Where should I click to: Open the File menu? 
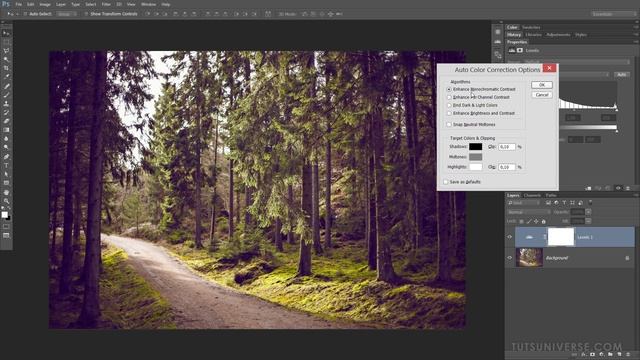point(18,4)
